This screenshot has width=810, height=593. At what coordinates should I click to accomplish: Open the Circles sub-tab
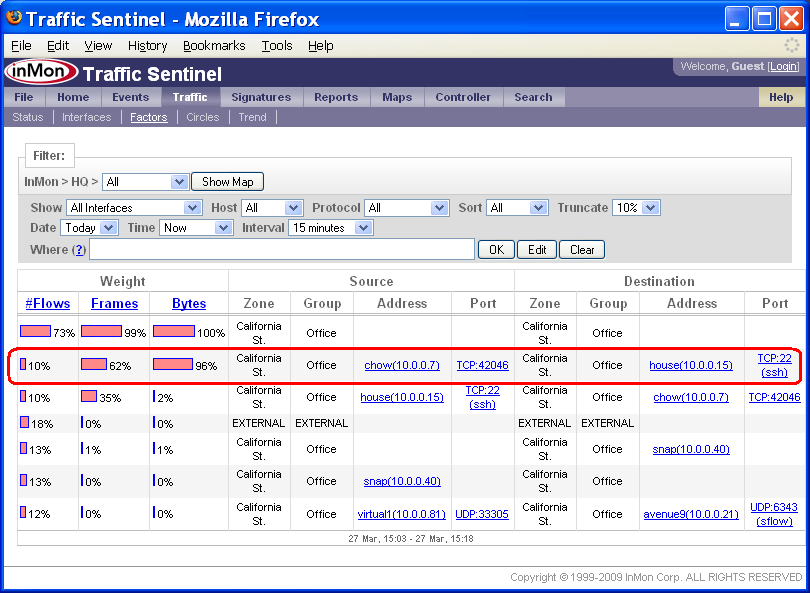202,117
